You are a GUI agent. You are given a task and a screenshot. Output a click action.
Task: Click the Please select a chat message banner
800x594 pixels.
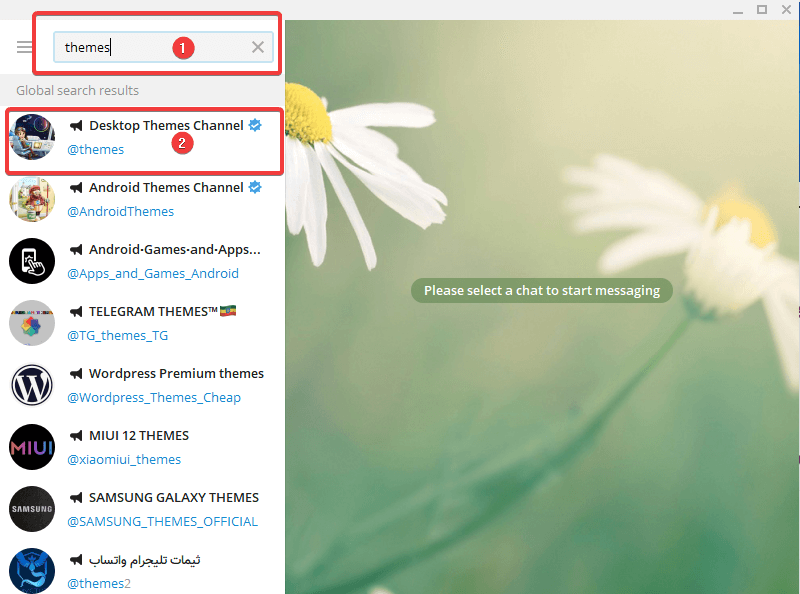(541, 290)
